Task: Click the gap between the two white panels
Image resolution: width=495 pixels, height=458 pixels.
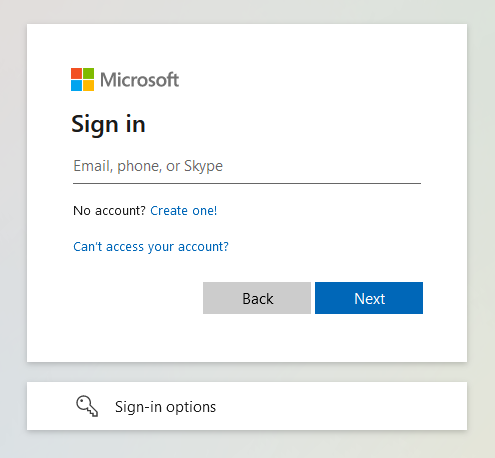Action: point(247,372)
